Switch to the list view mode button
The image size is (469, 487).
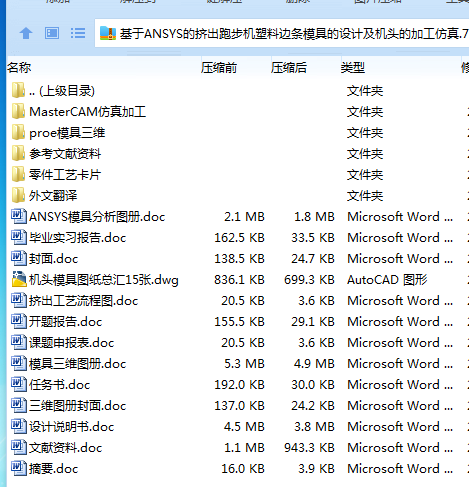point(78,33)
